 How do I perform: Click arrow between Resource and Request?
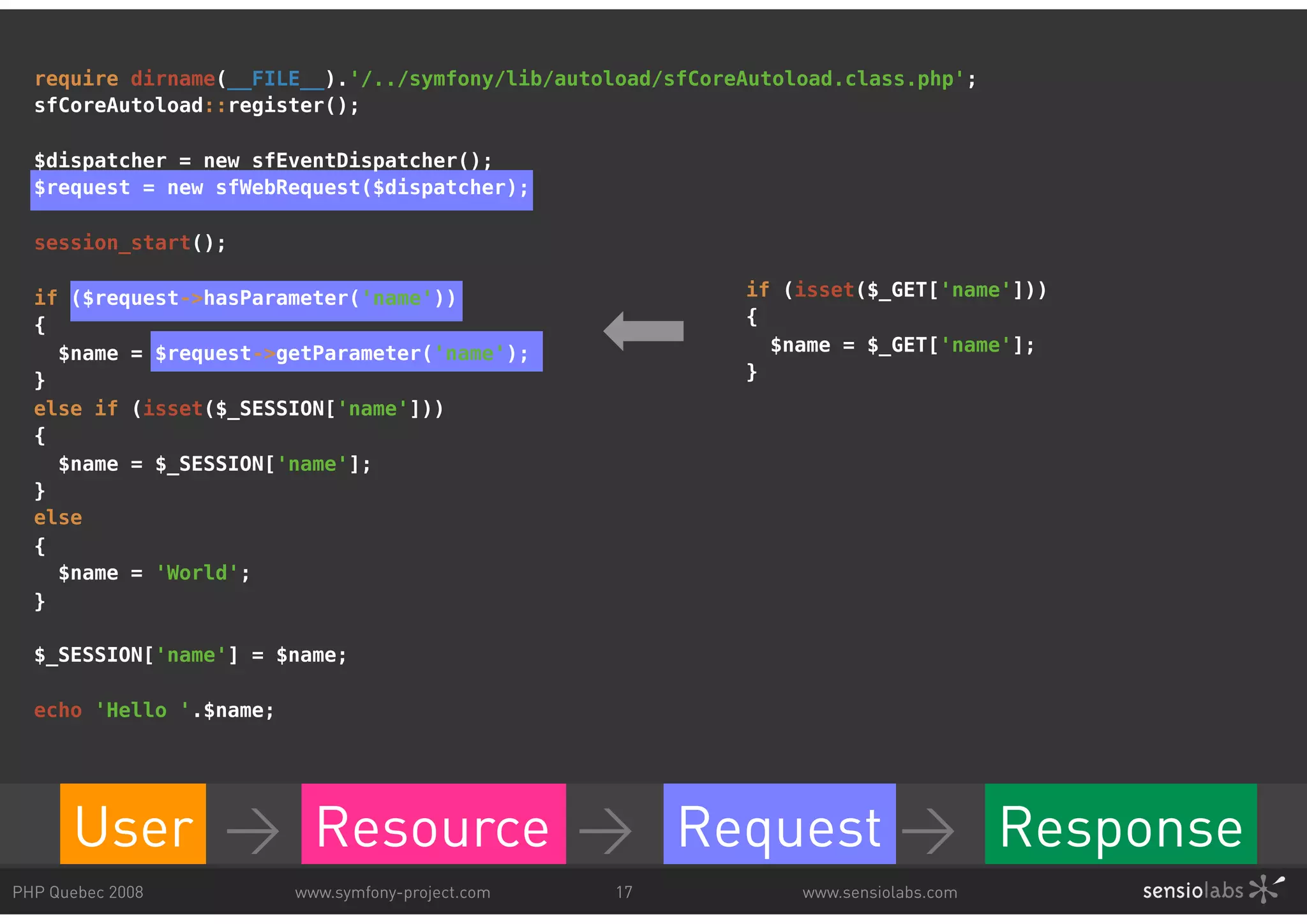[605, 830]
